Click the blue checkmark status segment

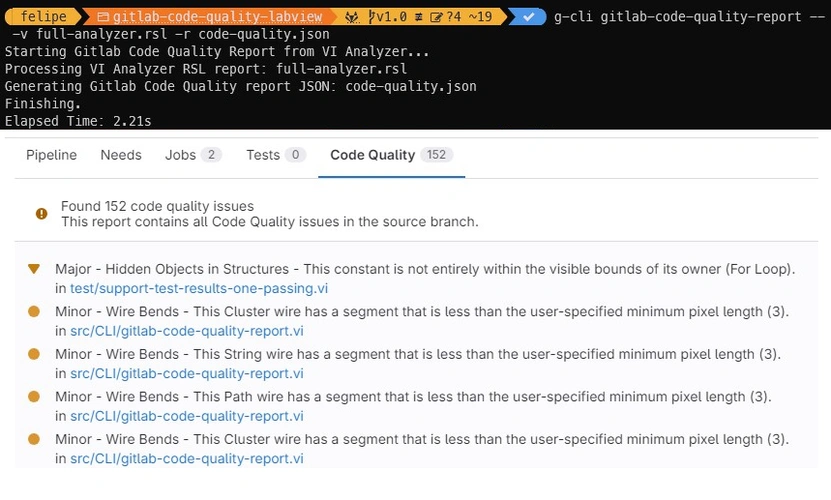(x=528, y=16)
